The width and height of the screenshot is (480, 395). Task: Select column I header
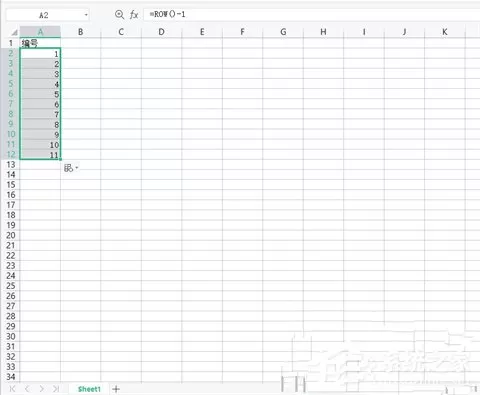364,32
